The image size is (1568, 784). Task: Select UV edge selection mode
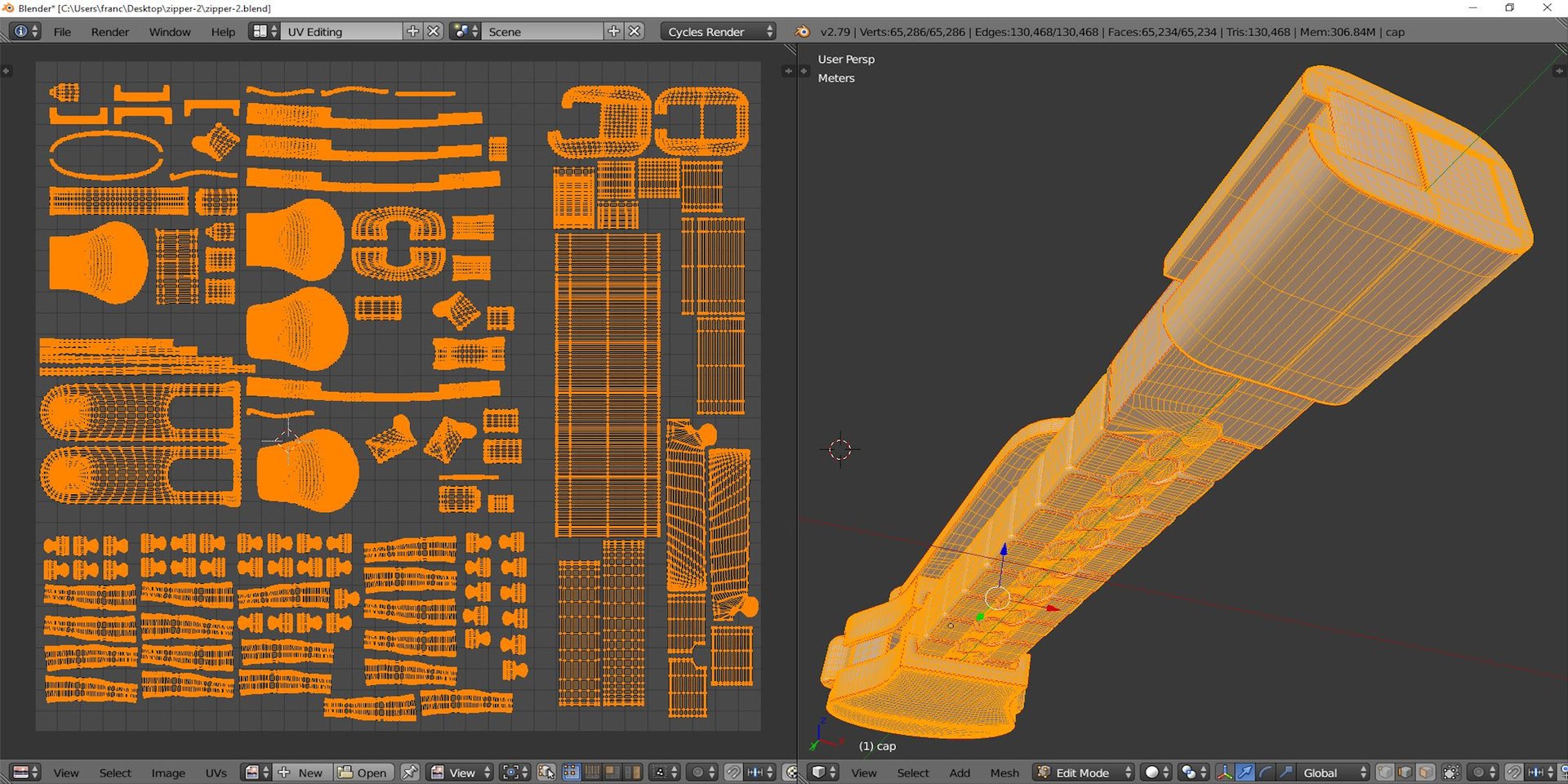point(592,772)
